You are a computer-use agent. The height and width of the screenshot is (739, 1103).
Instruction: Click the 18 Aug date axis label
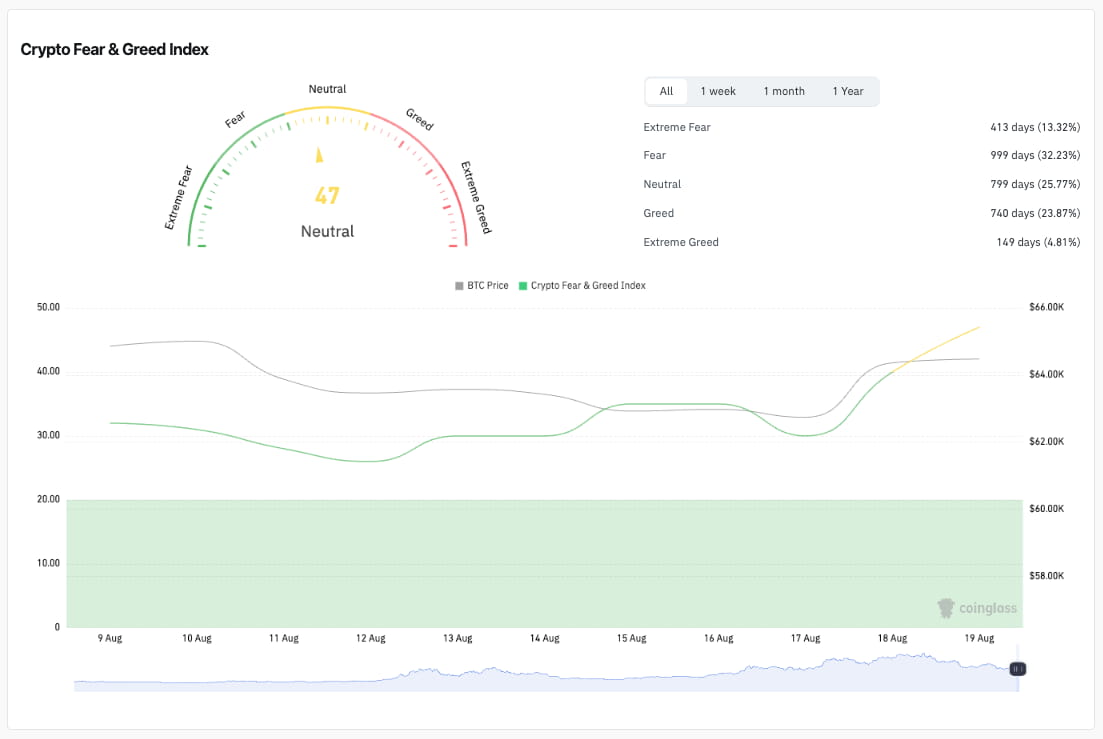pos(892,638)
